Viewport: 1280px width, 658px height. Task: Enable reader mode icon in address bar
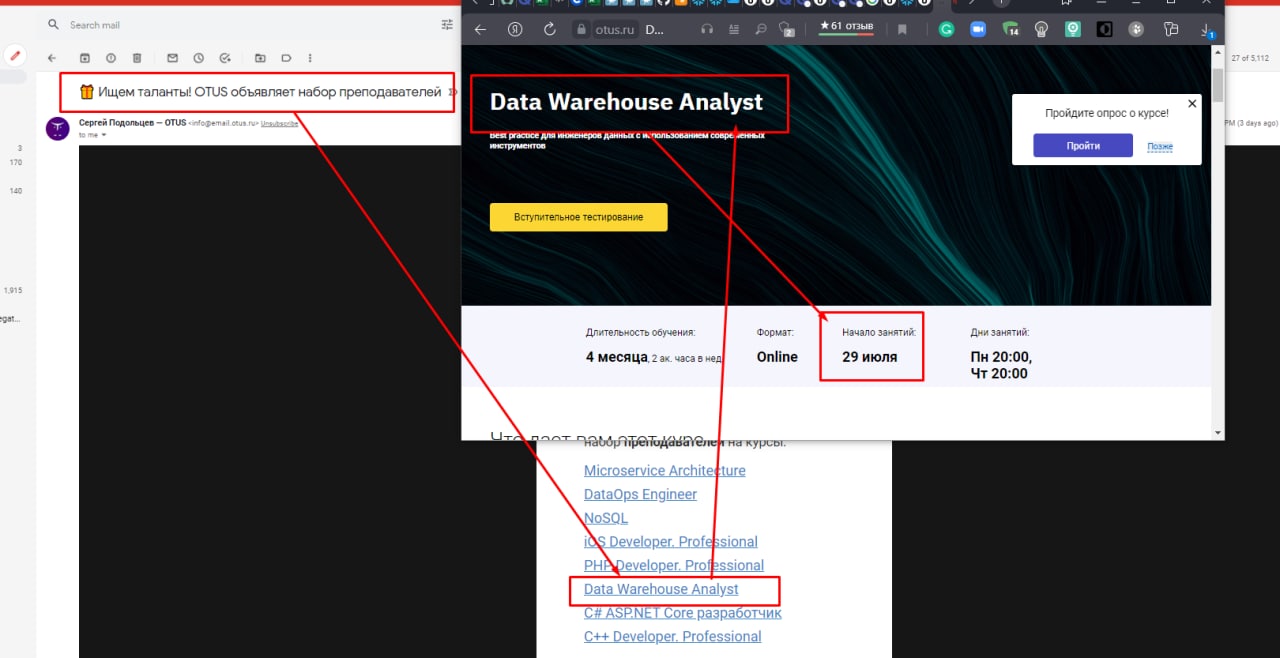735,30
